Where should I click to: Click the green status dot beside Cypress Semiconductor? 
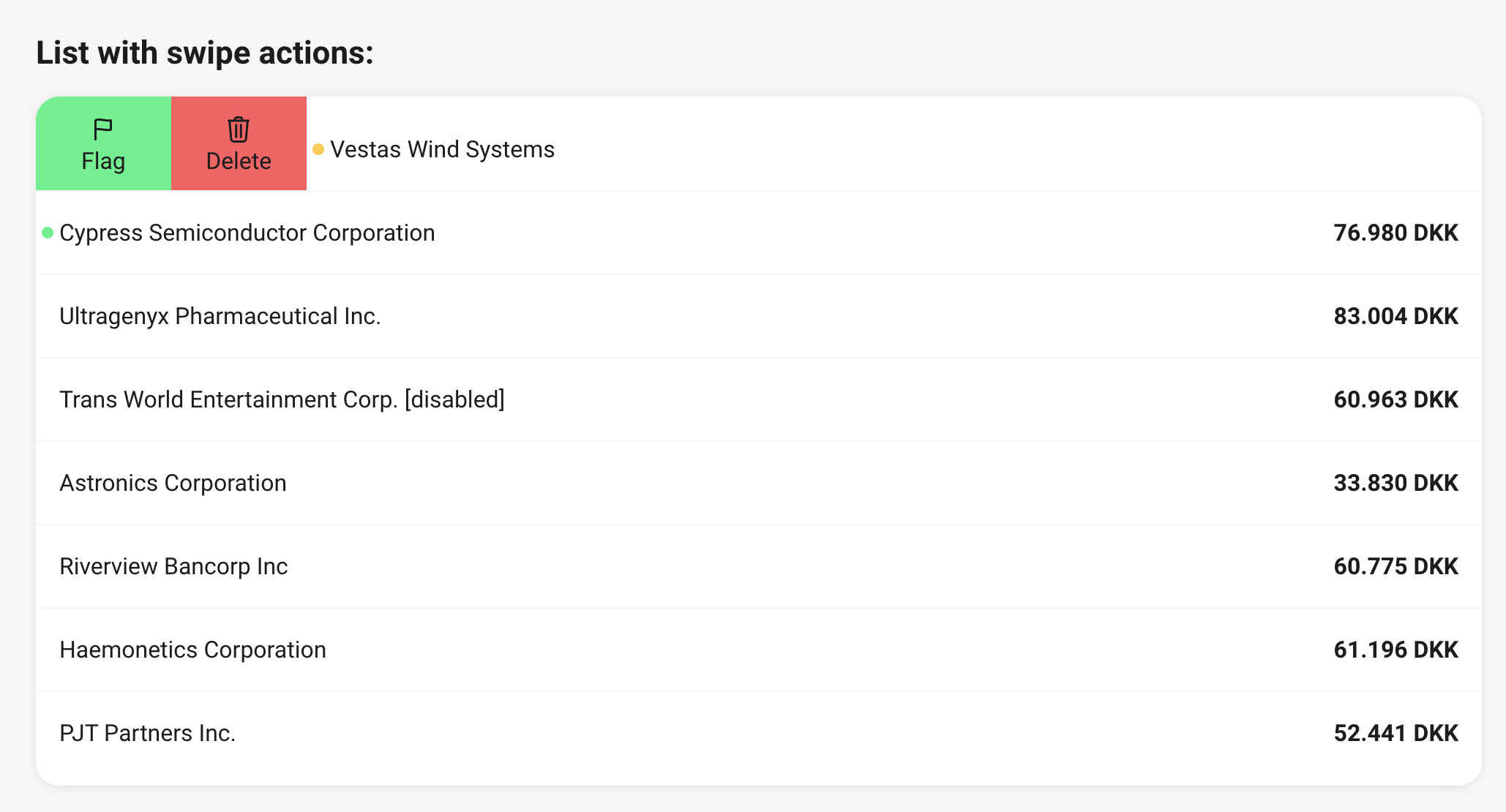tap(47, 233)
